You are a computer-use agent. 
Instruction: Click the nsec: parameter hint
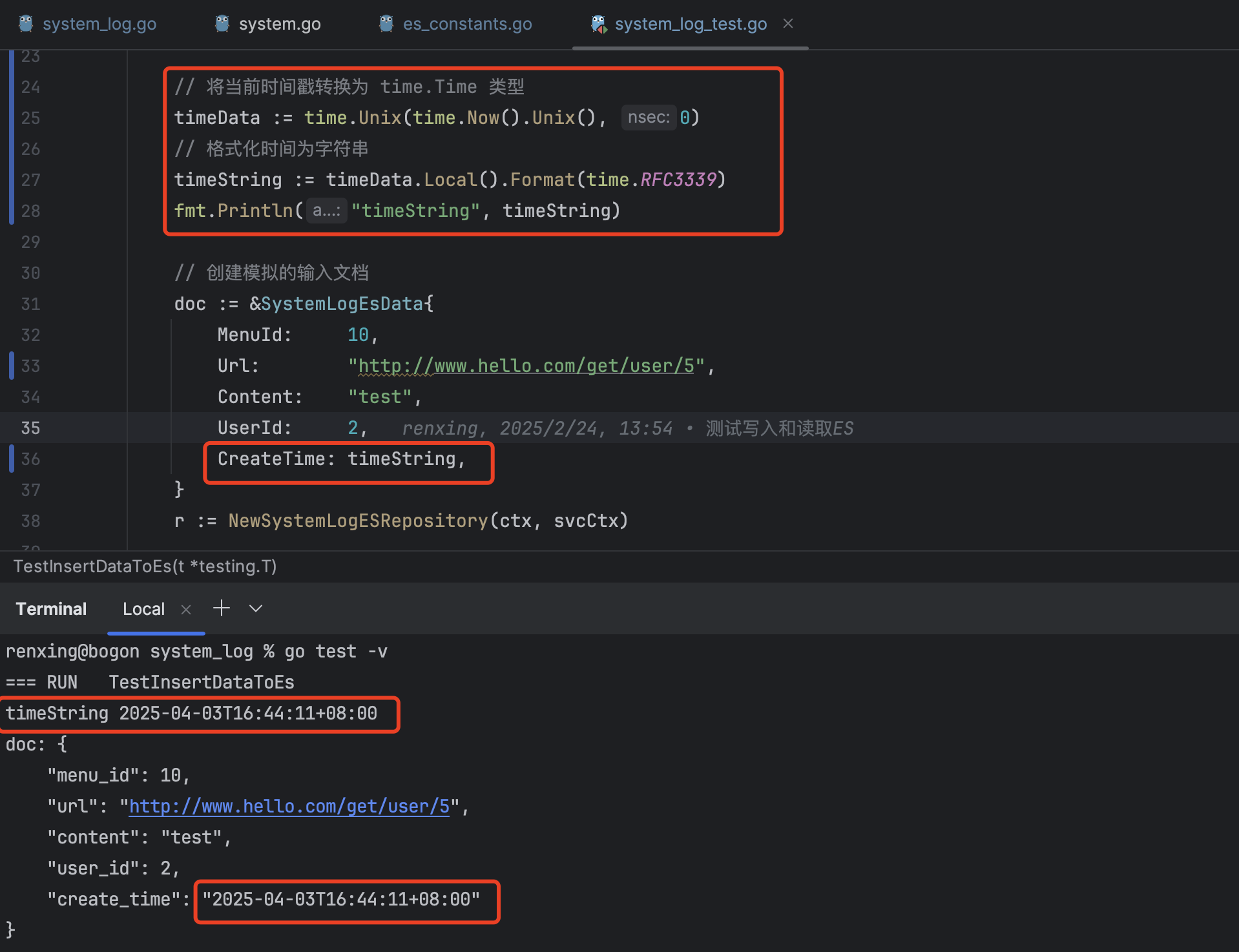[x=649, y=118]
